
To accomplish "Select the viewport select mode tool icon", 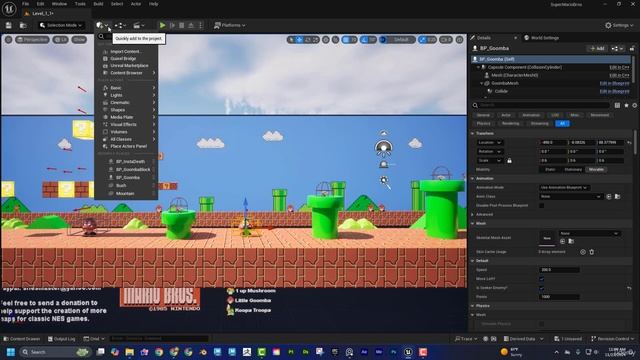I will 291,40.
